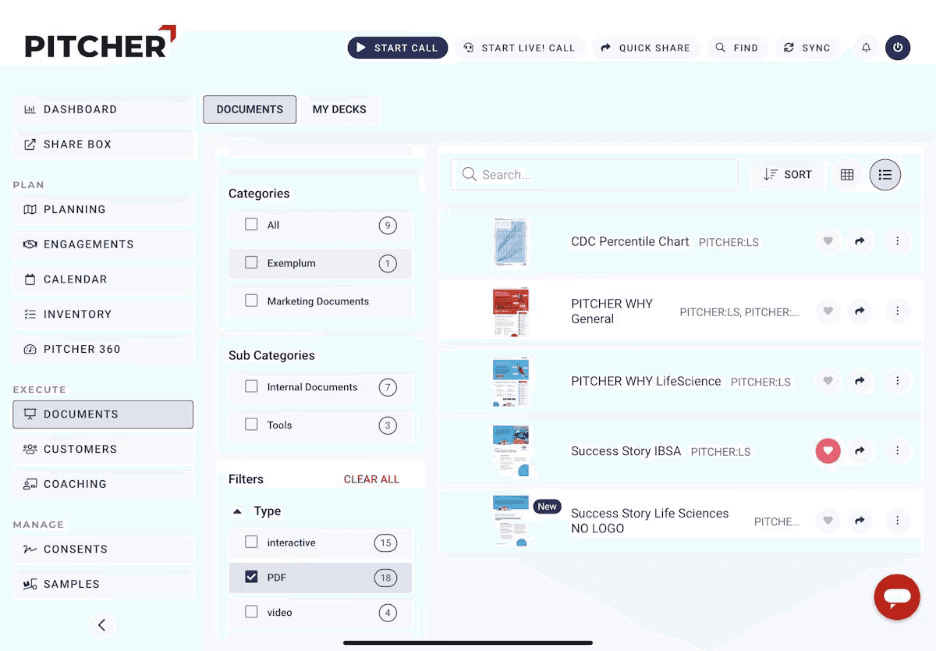Share Success Story IBSA document
936x651 pixels.
[x=860, y=451]
